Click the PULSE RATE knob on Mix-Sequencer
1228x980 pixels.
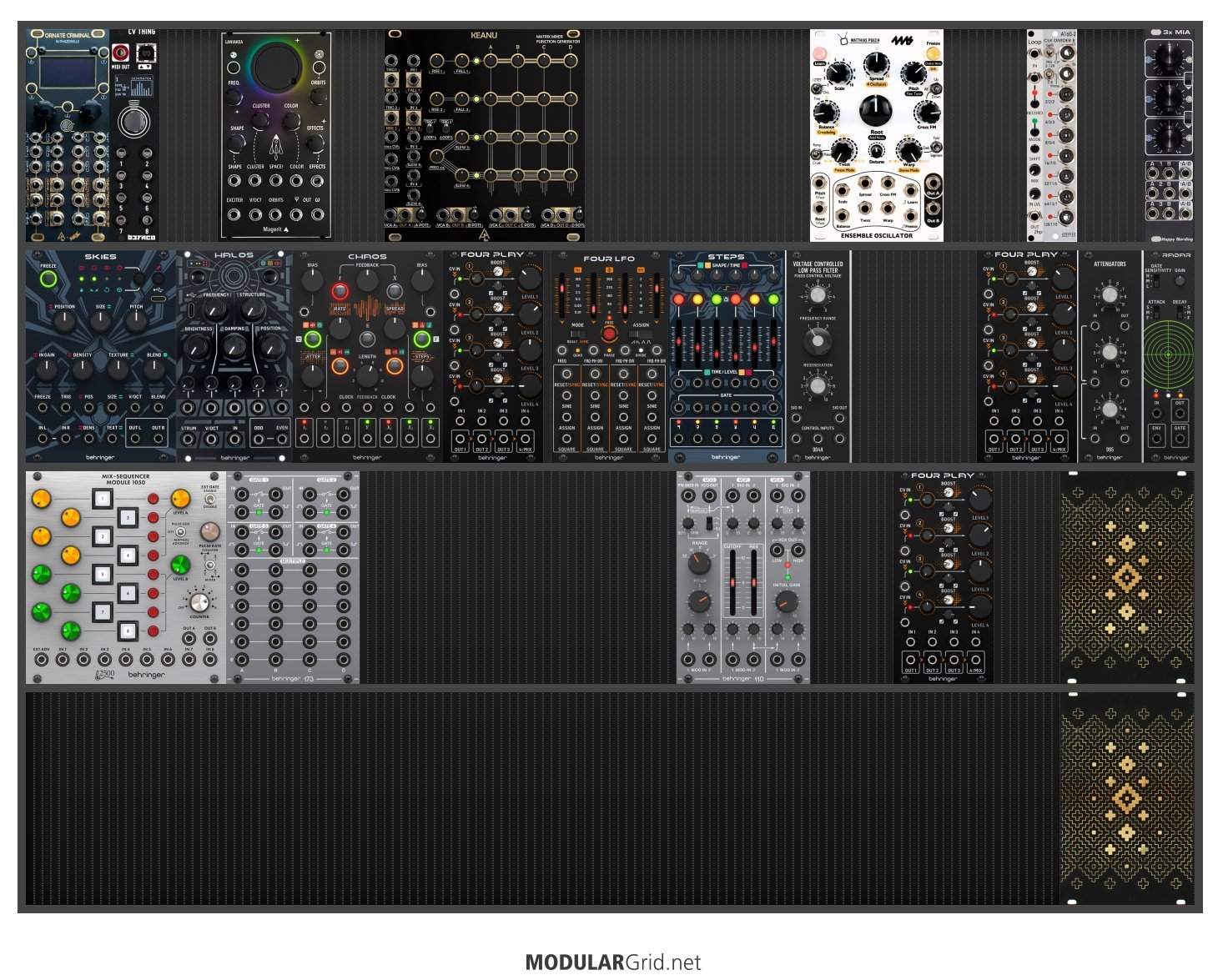(210, 532)
